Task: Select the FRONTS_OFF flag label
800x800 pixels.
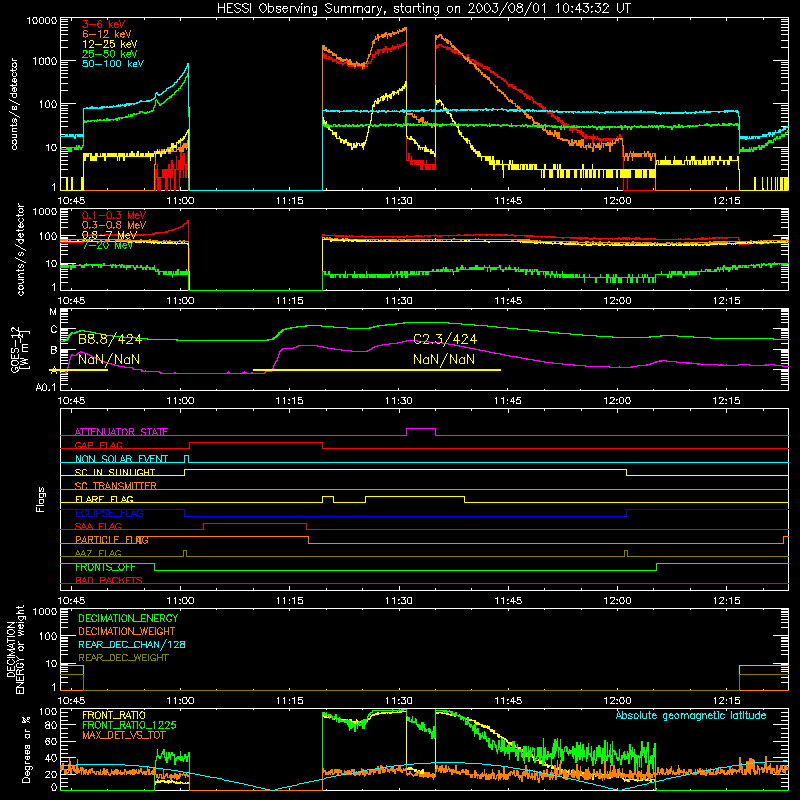Action: coord(105,567)
